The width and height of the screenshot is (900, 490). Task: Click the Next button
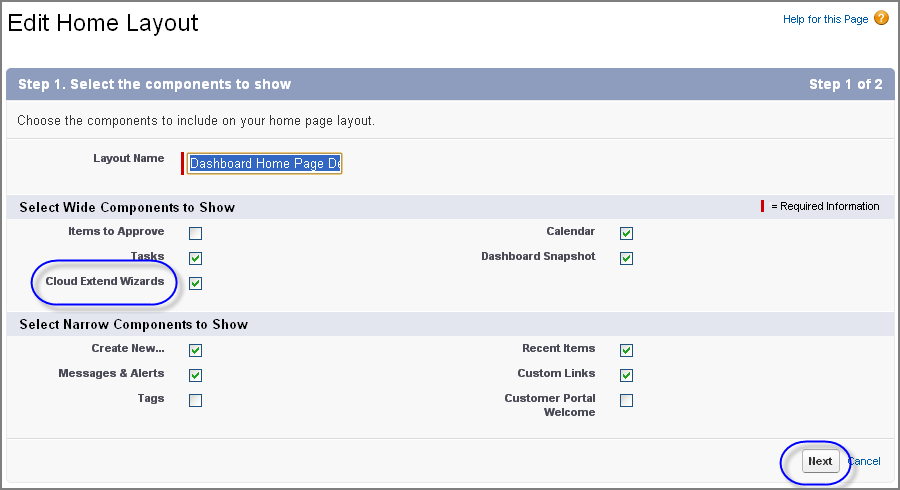point(820,461)
